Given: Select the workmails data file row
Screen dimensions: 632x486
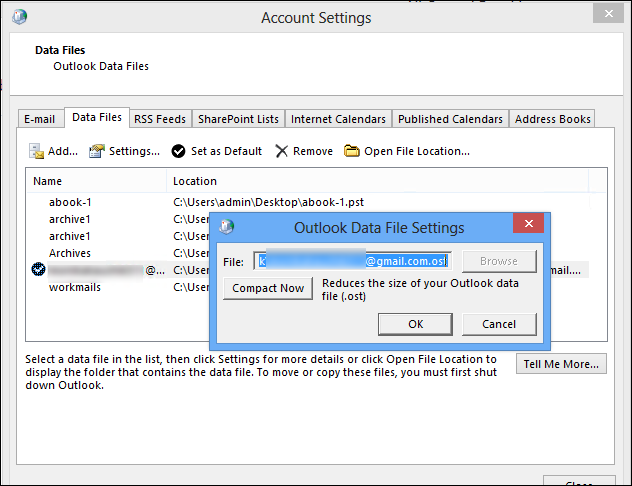Looking at the screenshot, I should pyautogui.click(x=118, y=287).
